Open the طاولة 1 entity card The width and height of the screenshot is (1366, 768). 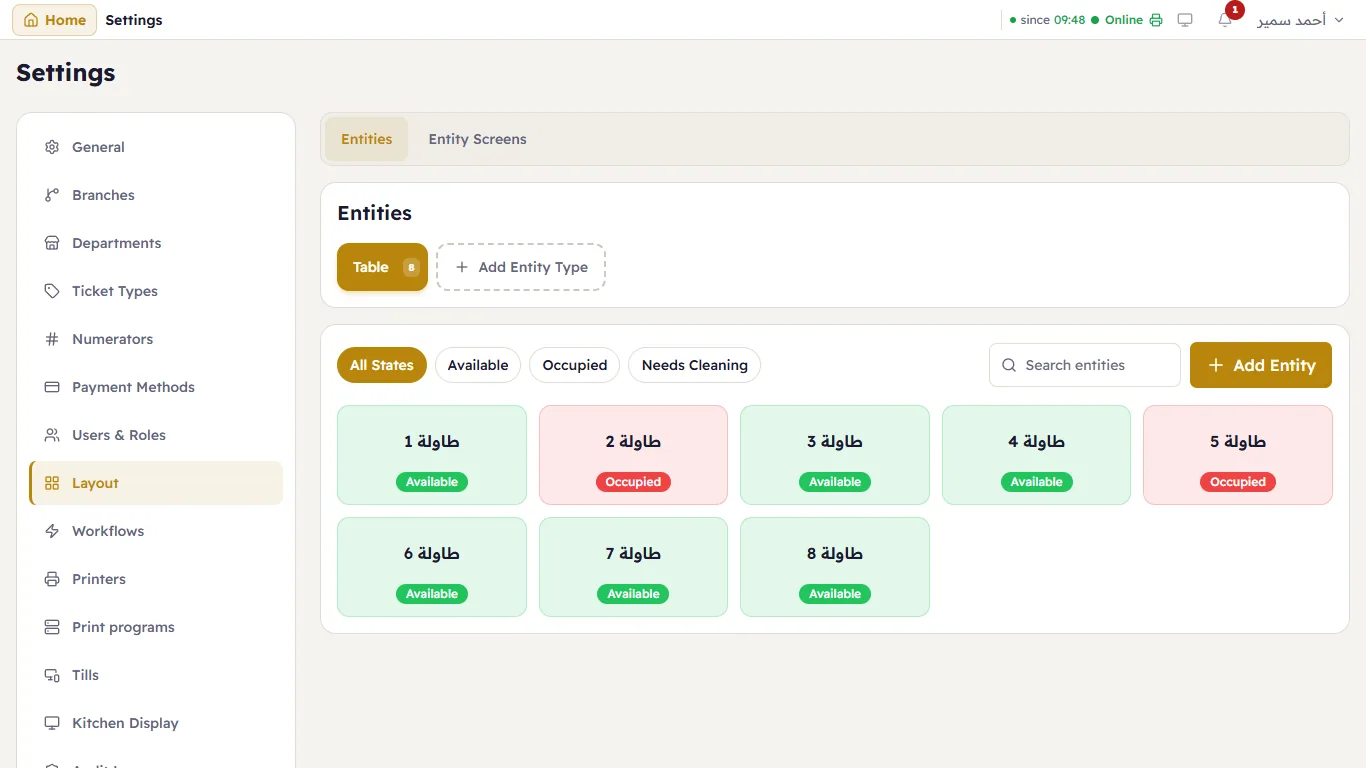click(x=432, y=455)
